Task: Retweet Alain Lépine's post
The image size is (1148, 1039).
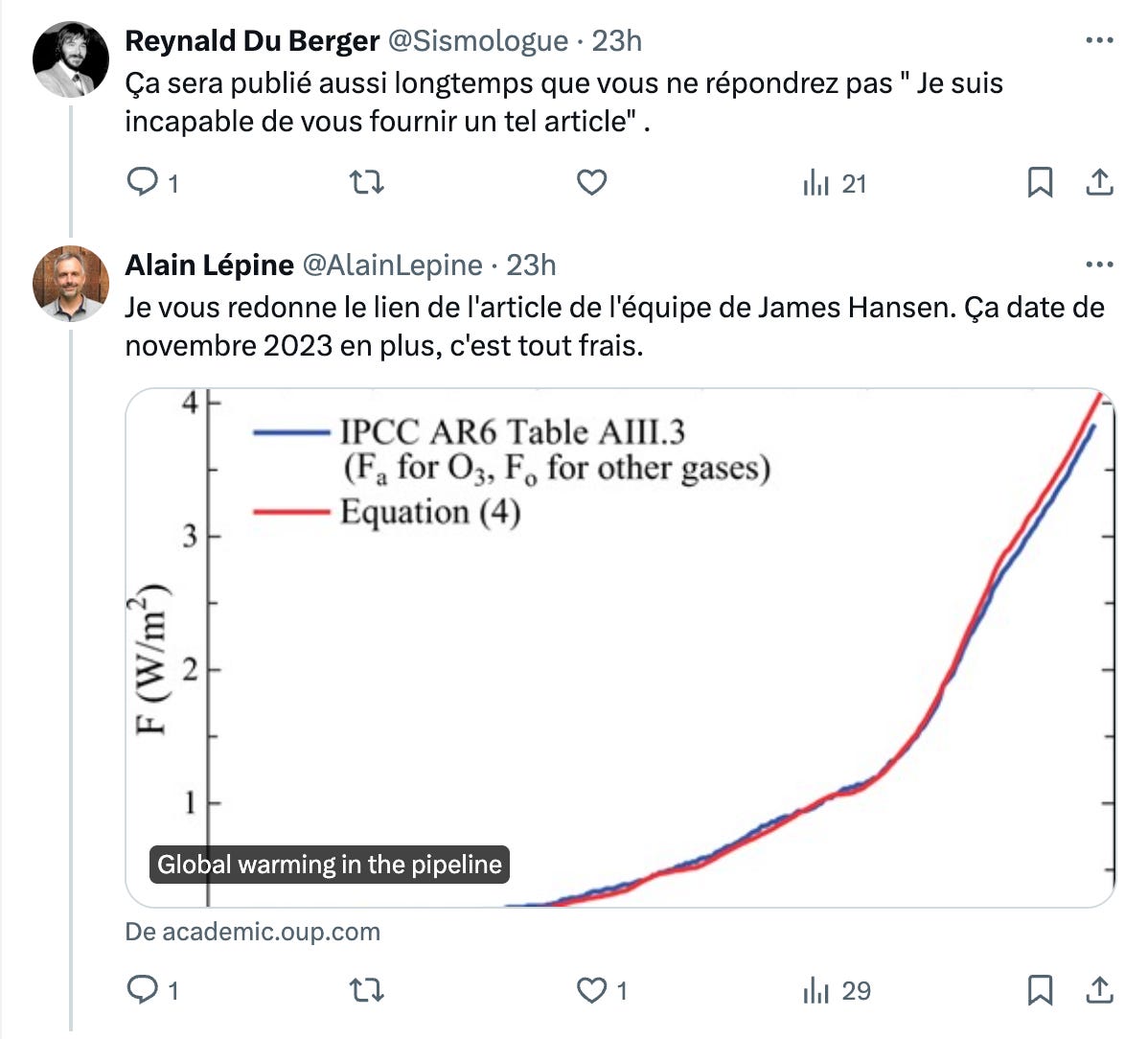Action: click(366, 990)
